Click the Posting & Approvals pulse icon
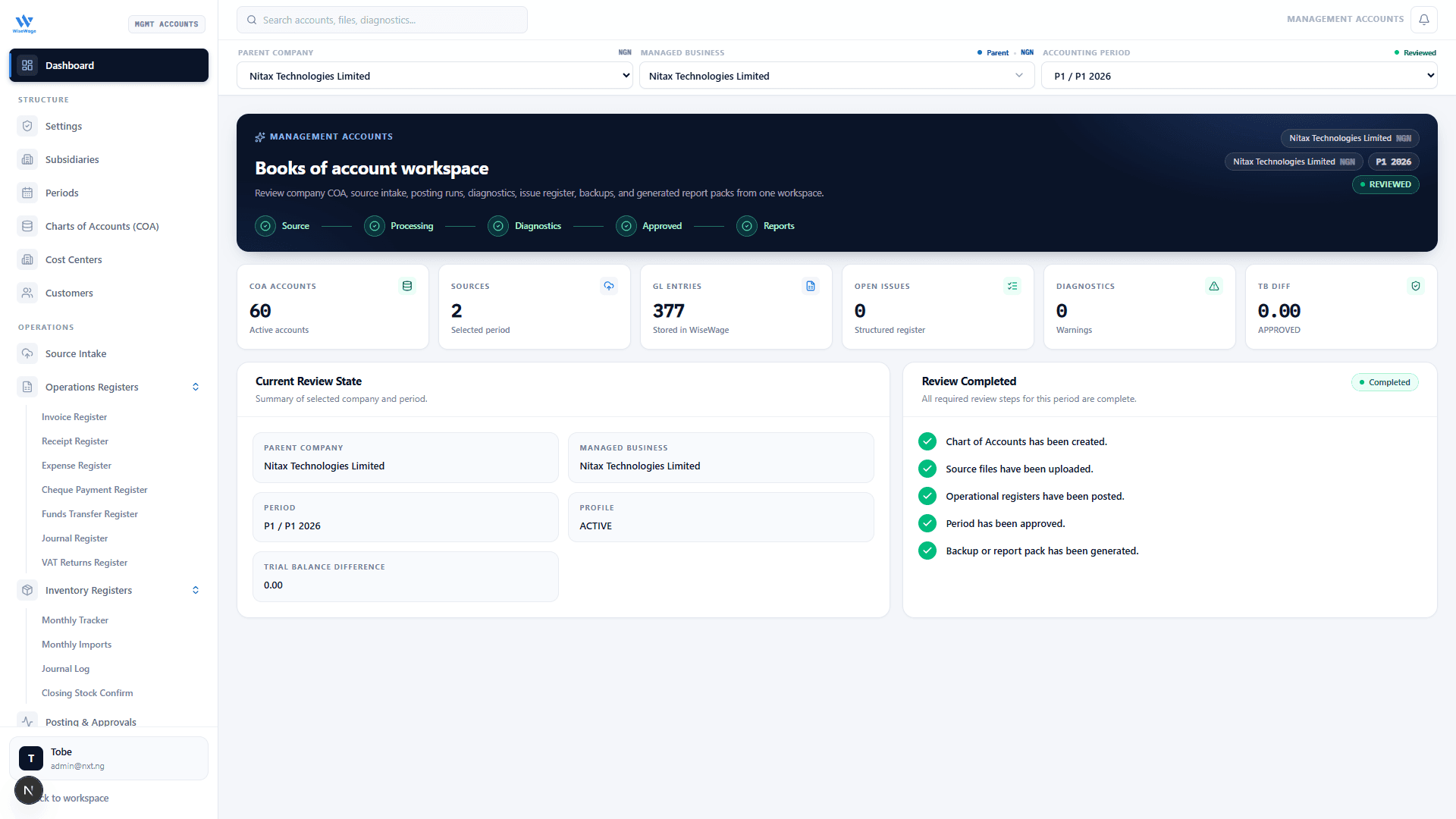 (x=27, y=721)
